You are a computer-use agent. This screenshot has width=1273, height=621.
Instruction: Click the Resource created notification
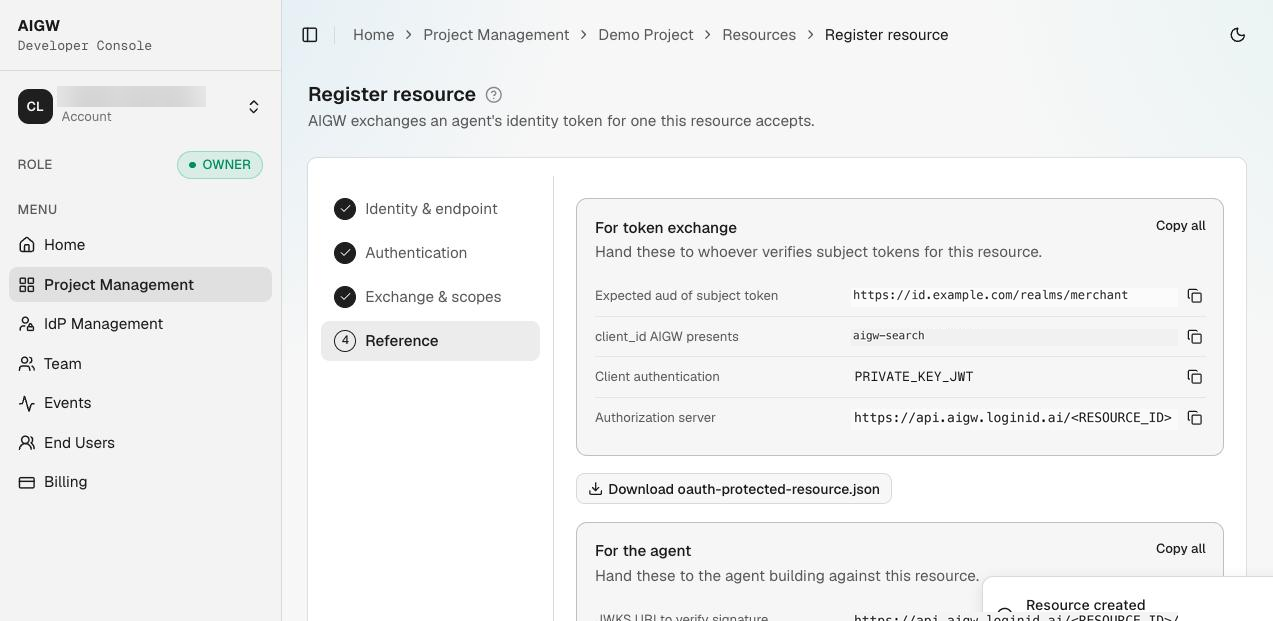click(x=1128, y=600)
